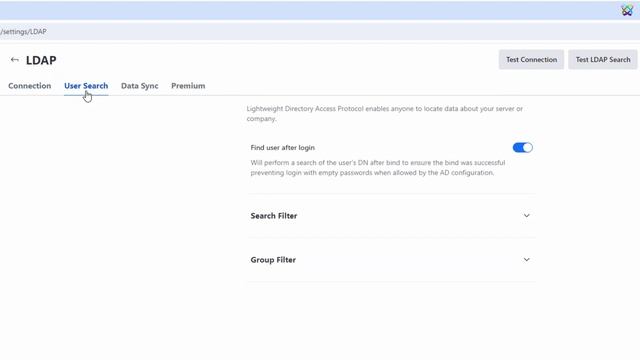Screen dimensions: 640x360
Task: Disable the Find user after login toggle
Action: [522, 147]
